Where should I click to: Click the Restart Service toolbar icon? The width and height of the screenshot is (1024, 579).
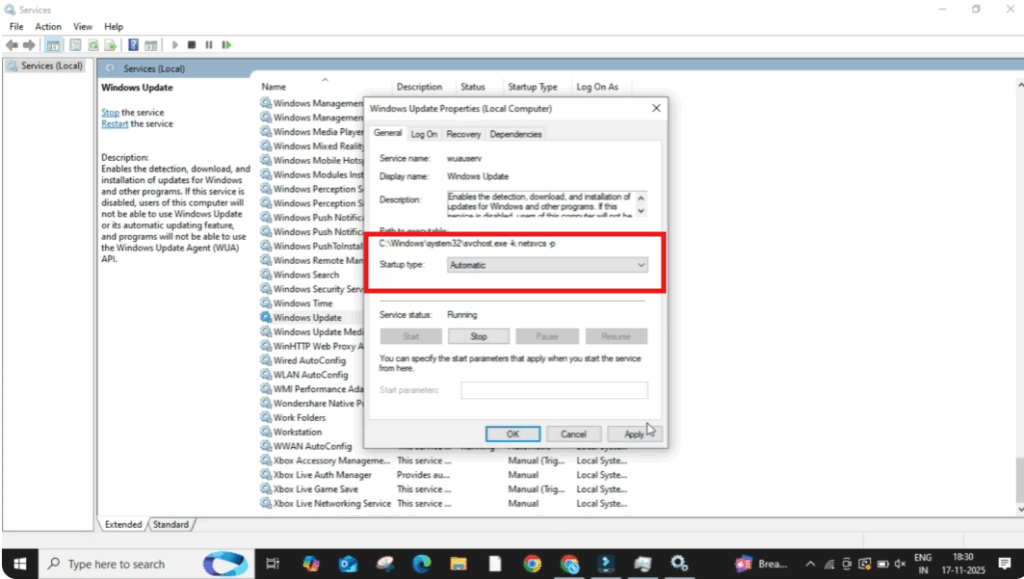point(227,45)
